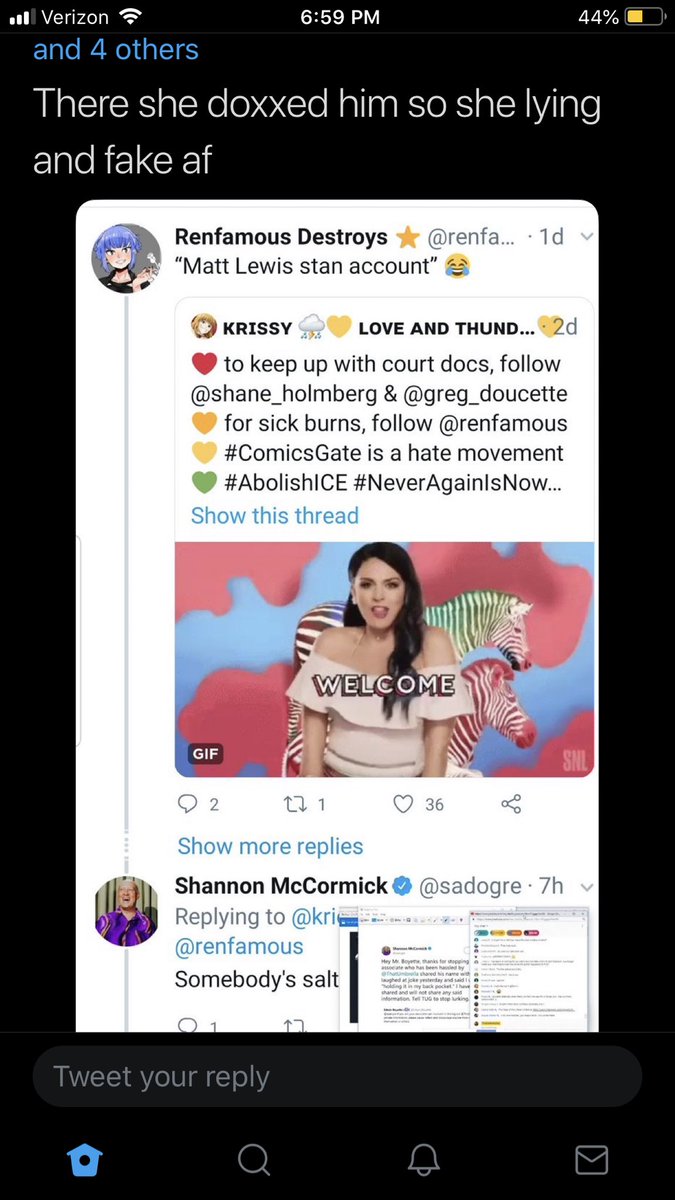675x1200 pixels.
Task: Tap the @renfamous mention in Shannon's reply
Action: [x=239, y=946]
